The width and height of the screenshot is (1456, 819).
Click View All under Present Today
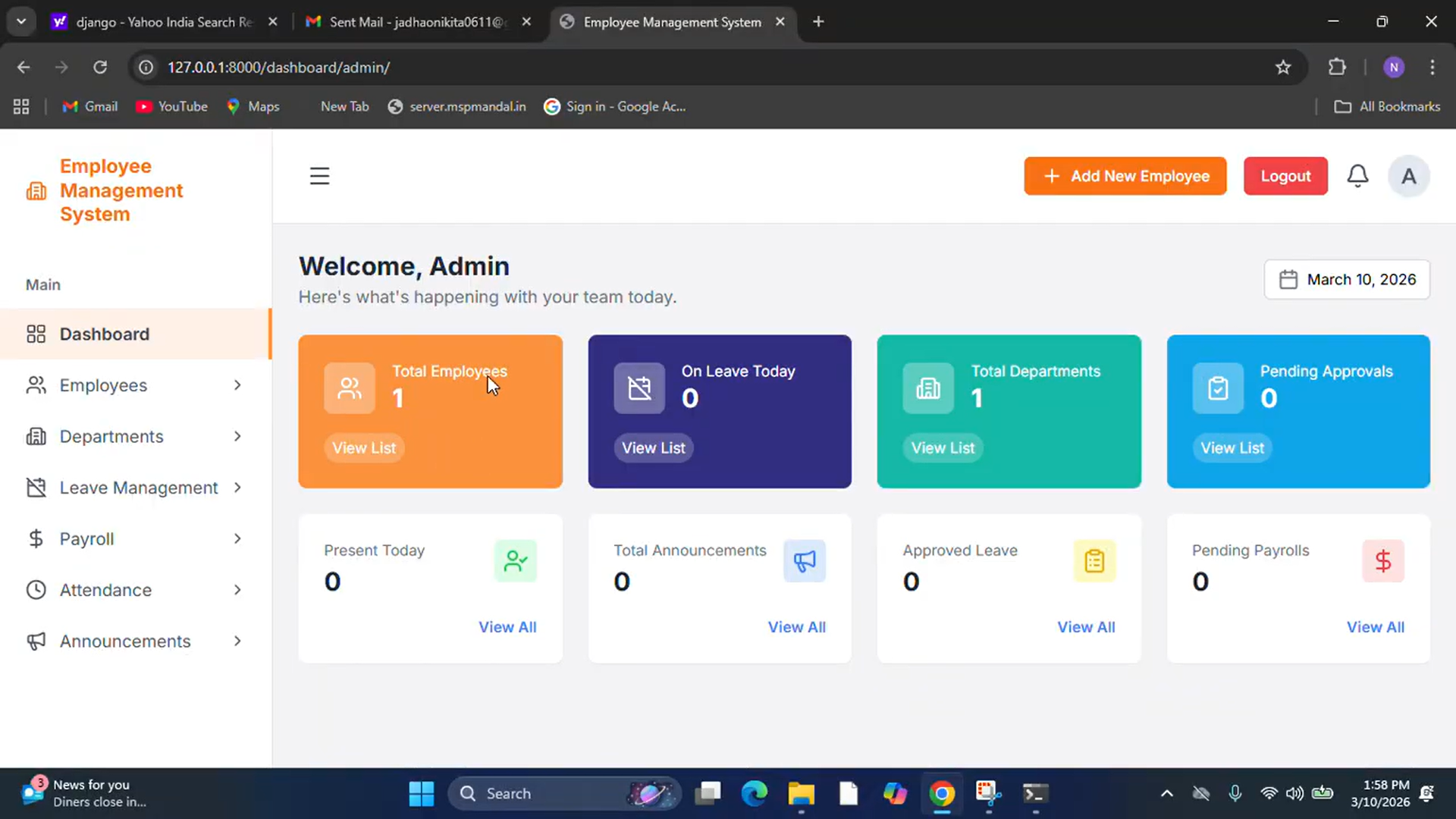pos(507,627)
